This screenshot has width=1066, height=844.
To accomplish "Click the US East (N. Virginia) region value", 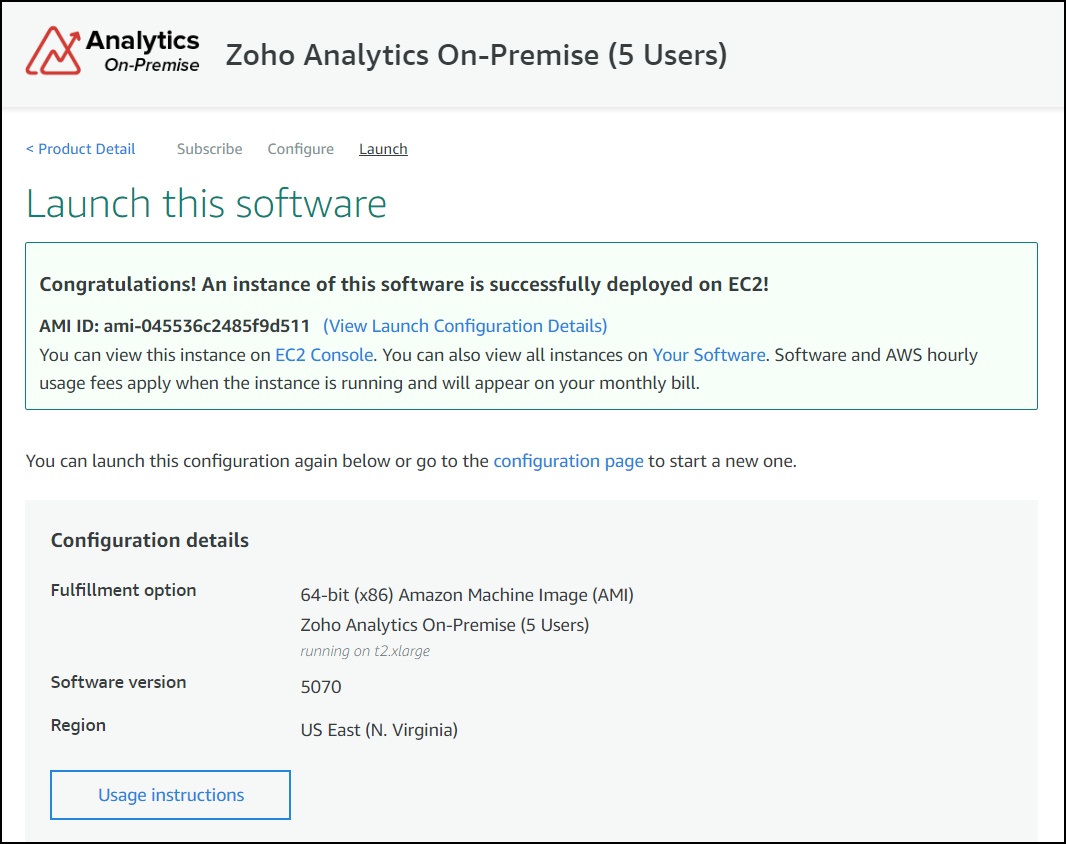I will (378, 729).
